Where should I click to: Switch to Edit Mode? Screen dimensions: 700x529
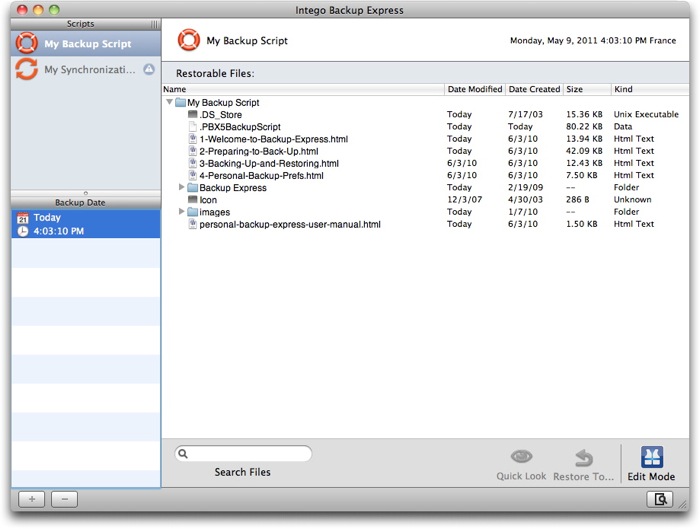click(x=651, y=463)
